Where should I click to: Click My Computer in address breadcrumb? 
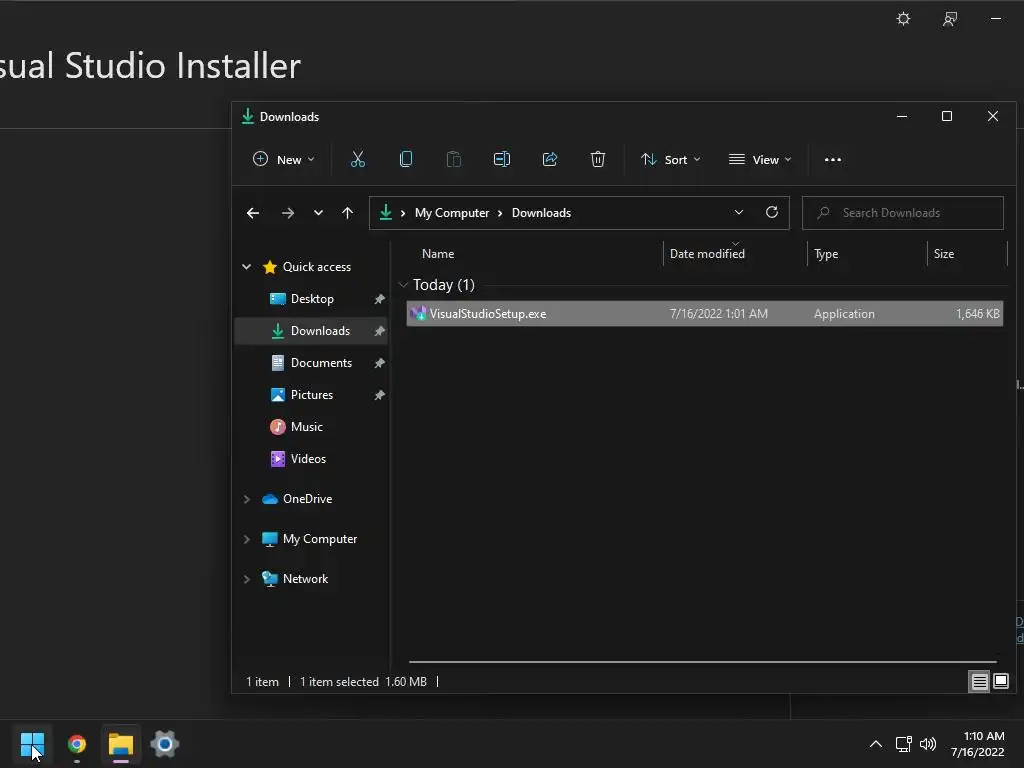452,213
